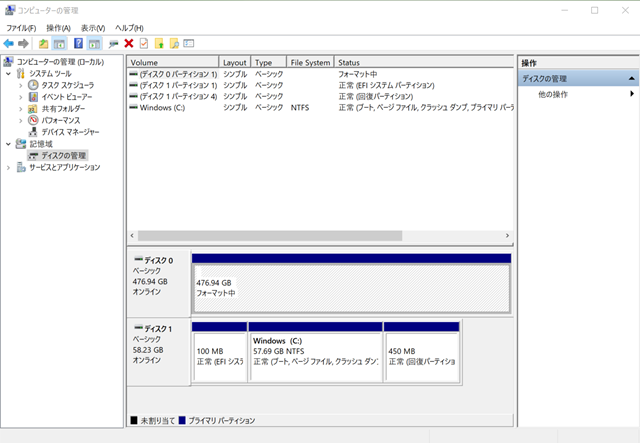Sort by the Layout column header

[235, 62]
